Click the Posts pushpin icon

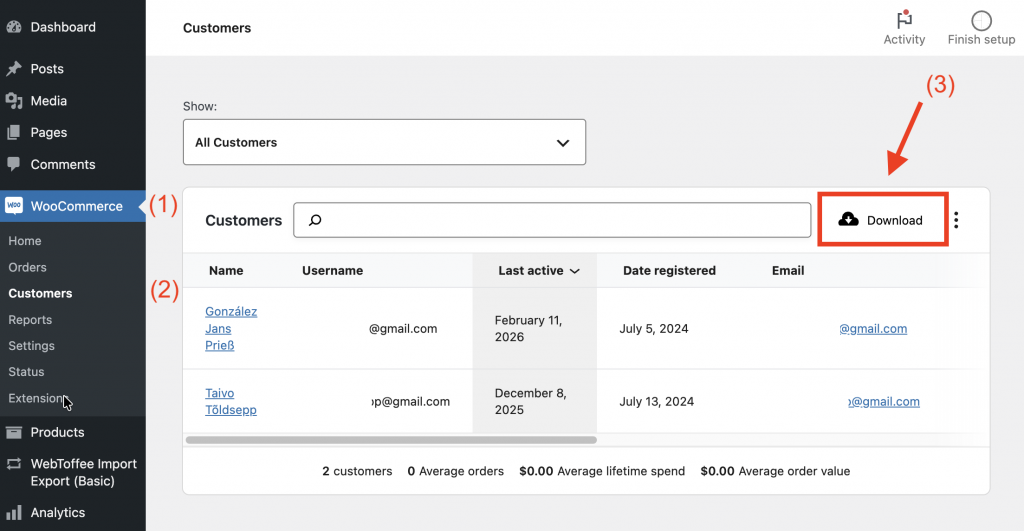click(14, 69)
